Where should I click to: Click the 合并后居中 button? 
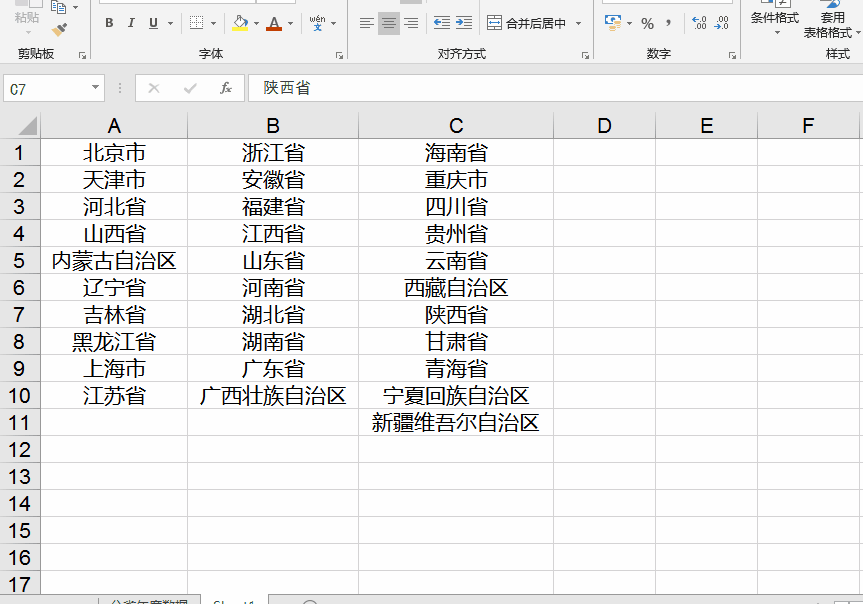pyautogui.click(x=526, y=23)
